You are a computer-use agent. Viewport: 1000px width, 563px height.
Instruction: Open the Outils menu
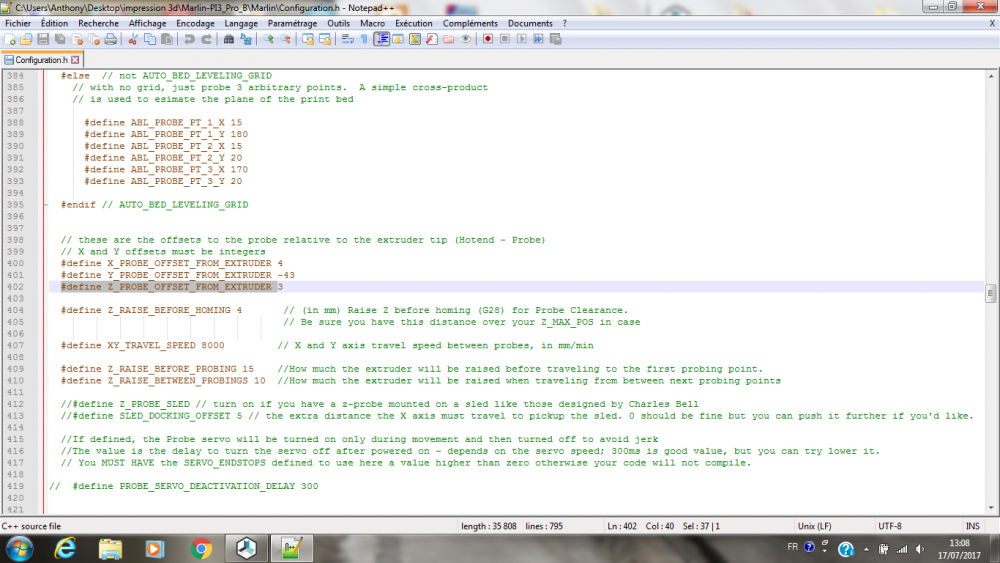[339, 23]
